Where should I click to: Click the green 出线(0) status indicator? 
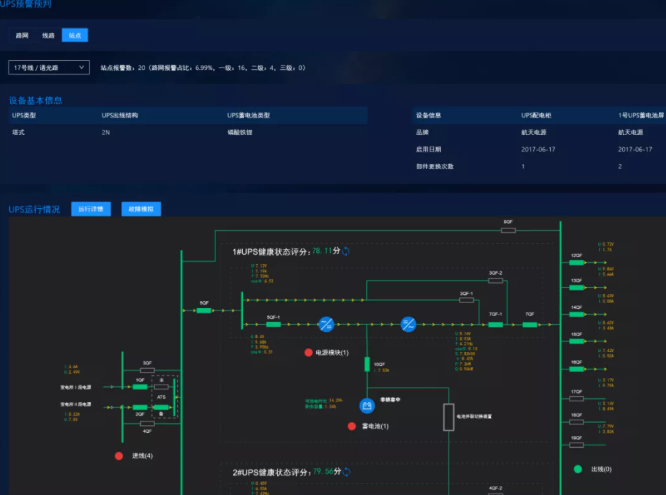577,468
